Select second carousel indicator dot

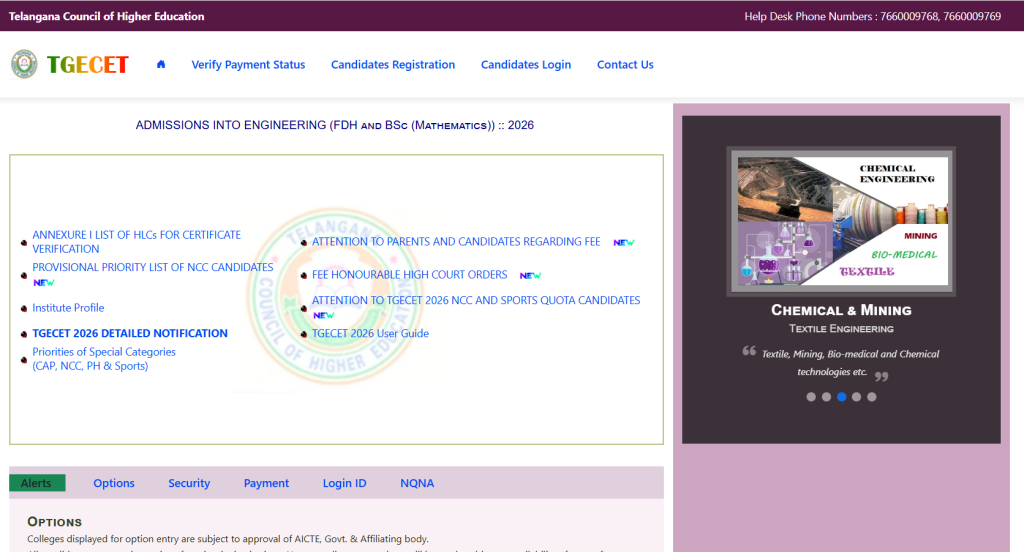click(x=826, y=397)
